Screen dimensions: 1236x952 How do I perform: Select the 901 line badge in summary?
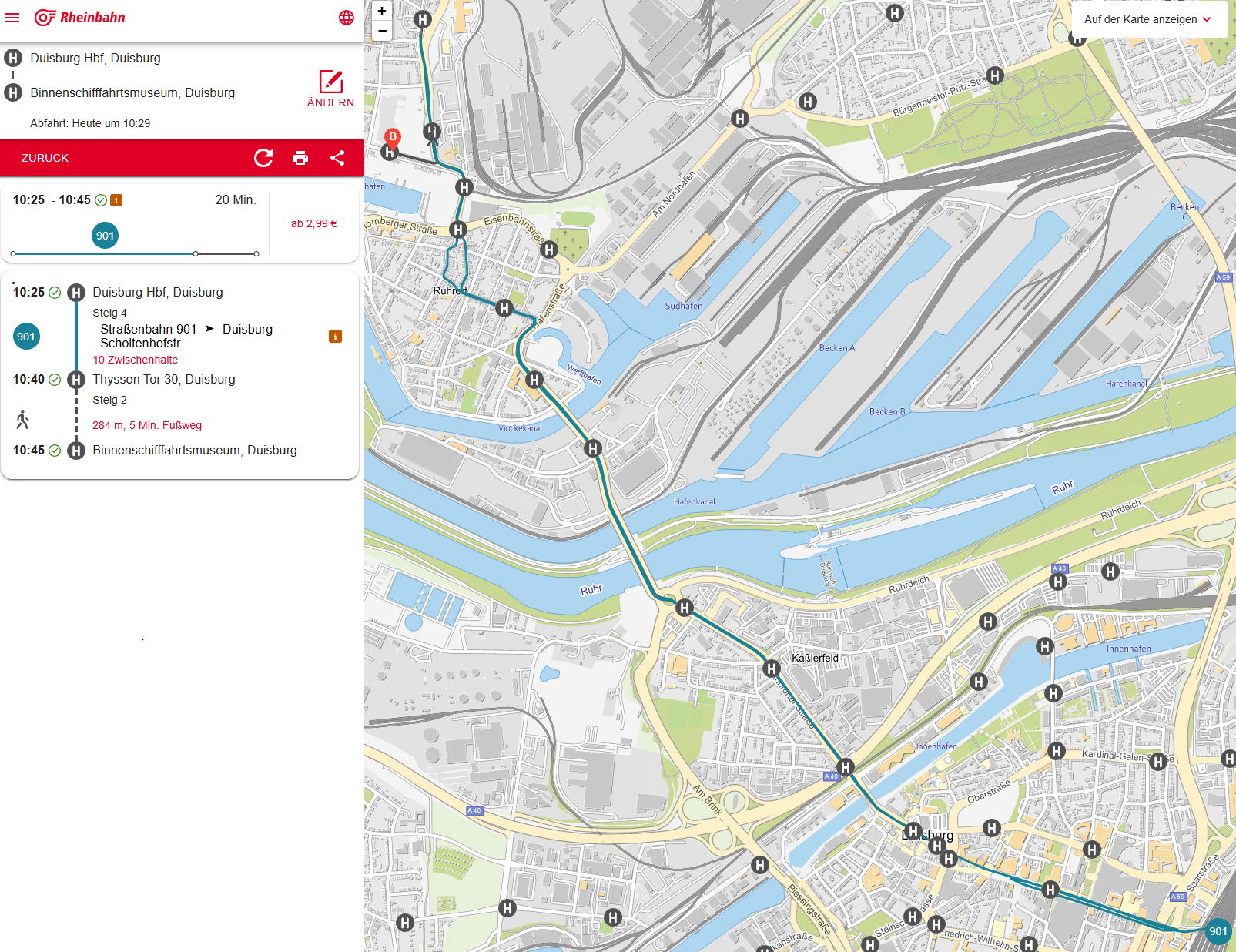[106, 236]
